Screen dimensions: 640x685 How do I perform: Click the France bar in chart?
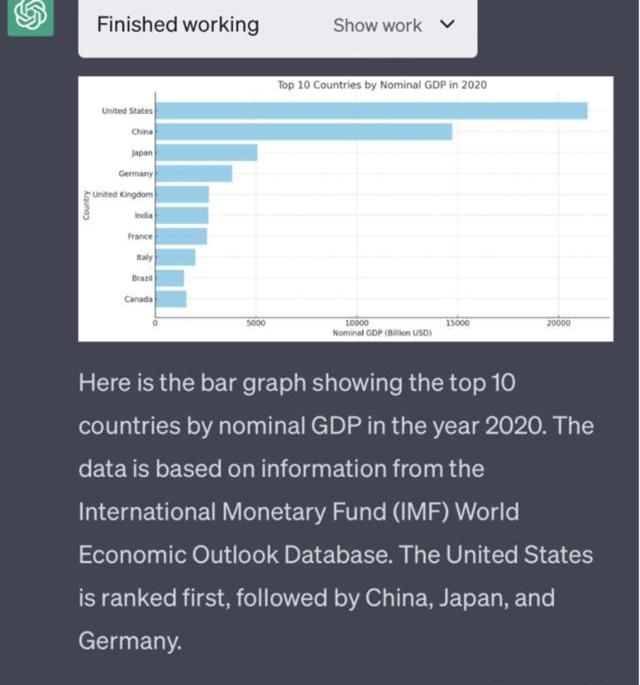pos(181,236)
